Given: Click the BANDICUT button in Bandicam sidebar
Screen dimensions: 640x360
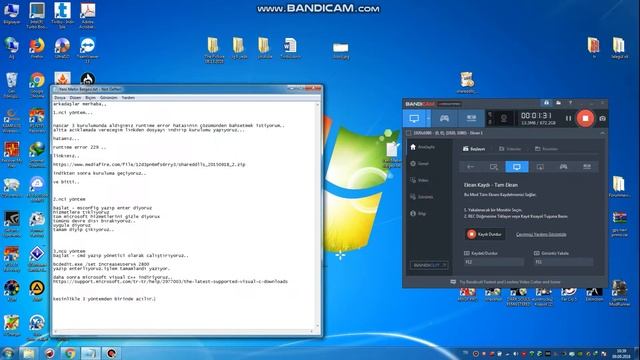Looking at the screenshot, I should pos(429,265).
